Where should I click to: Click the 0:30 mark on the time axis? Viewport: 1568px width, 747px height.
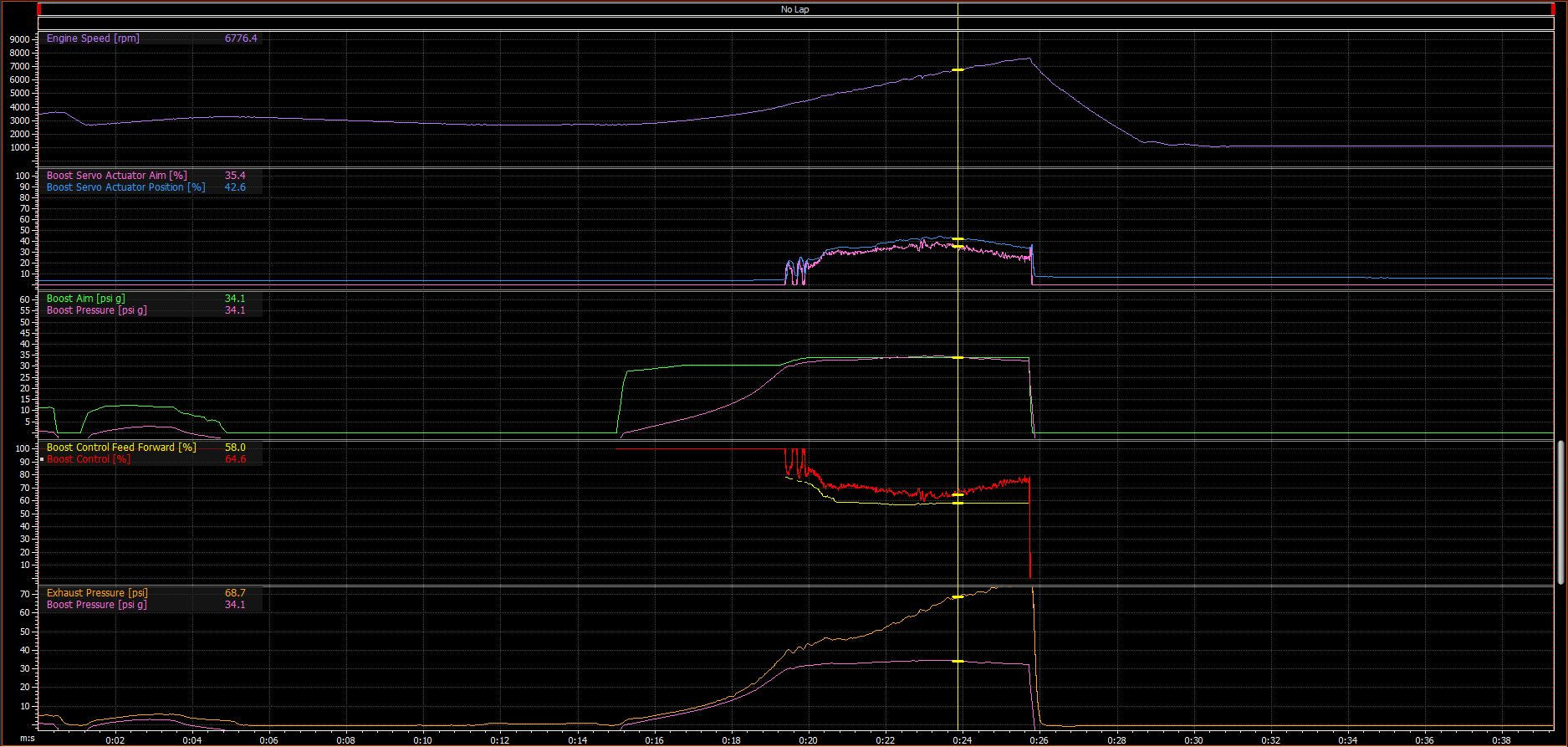pyautogui.click(x=1193, y=739)
